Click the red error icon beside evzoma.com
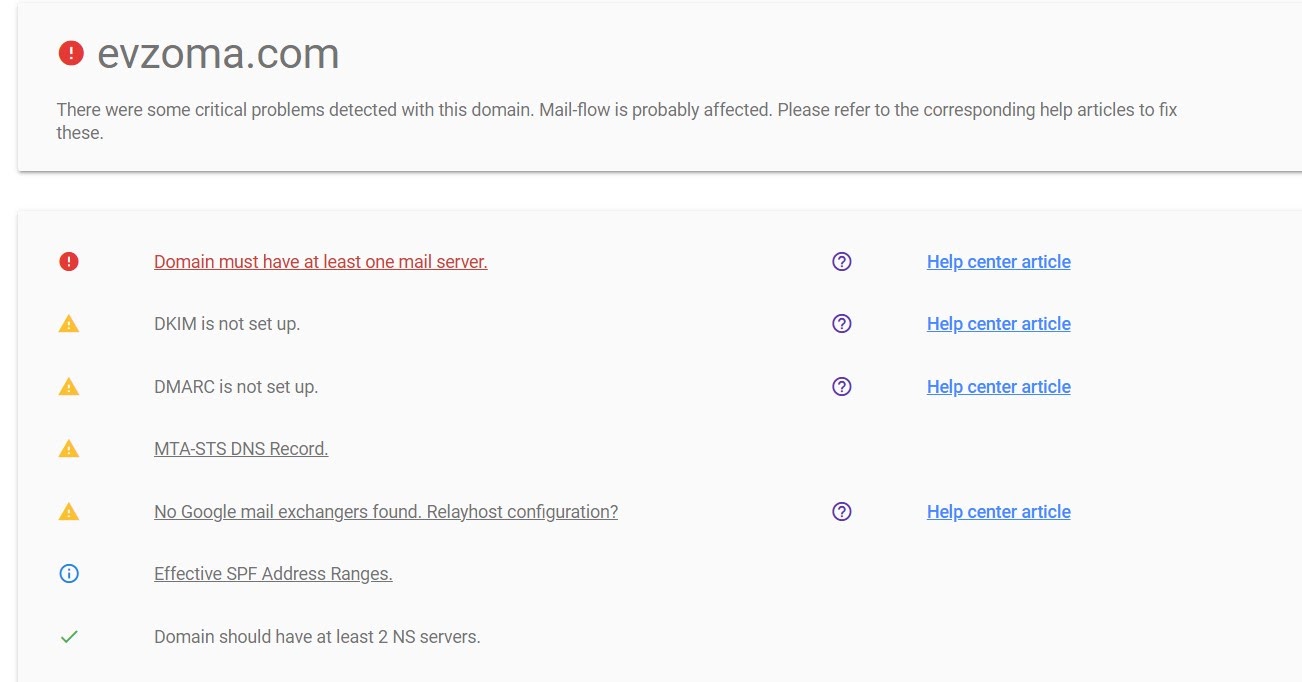This screenshot has width=1302, height=682. (x=71, y=53)
